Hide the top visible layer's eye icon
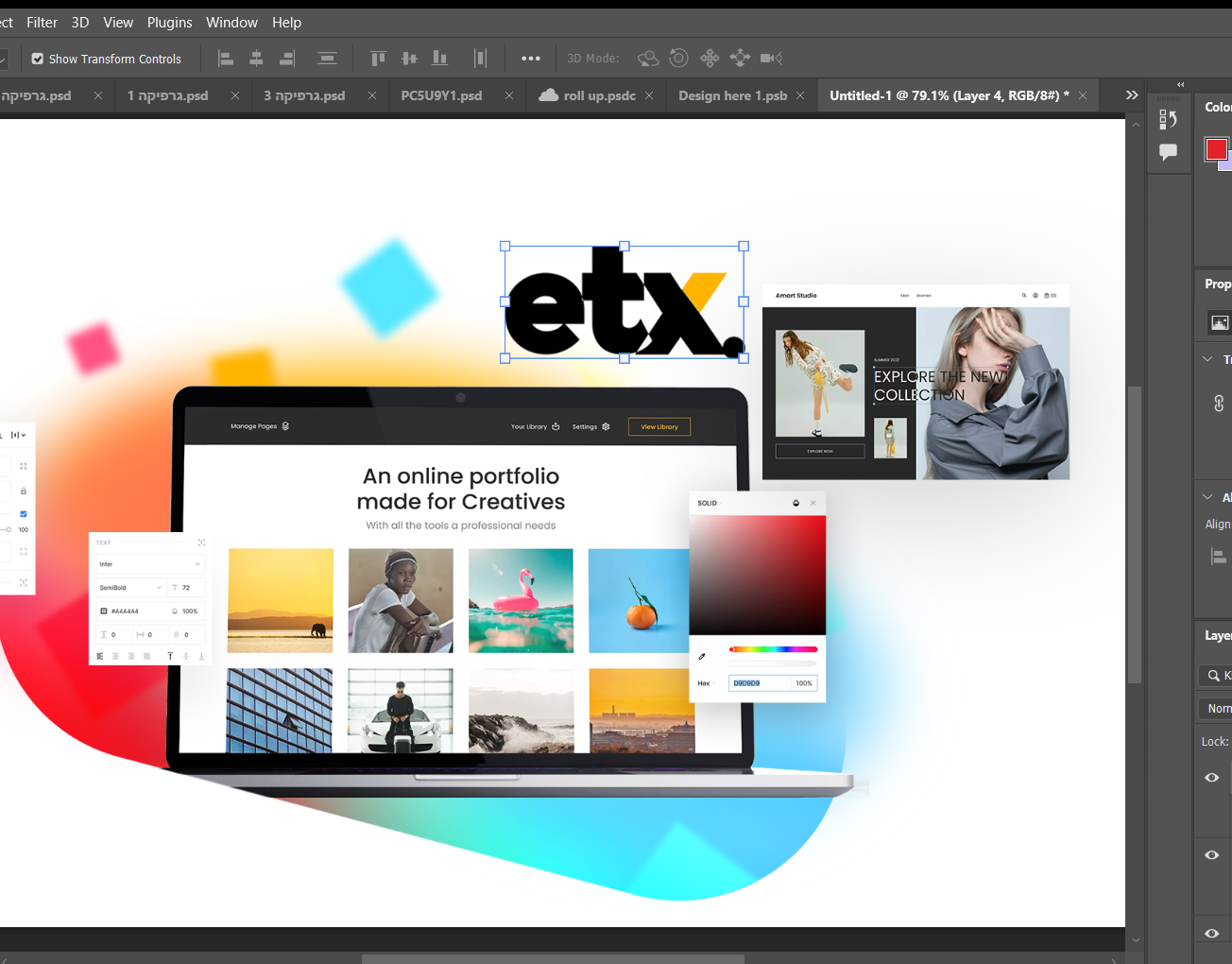Screen dimensions: 1232x964 click(x=1212, y=778)
